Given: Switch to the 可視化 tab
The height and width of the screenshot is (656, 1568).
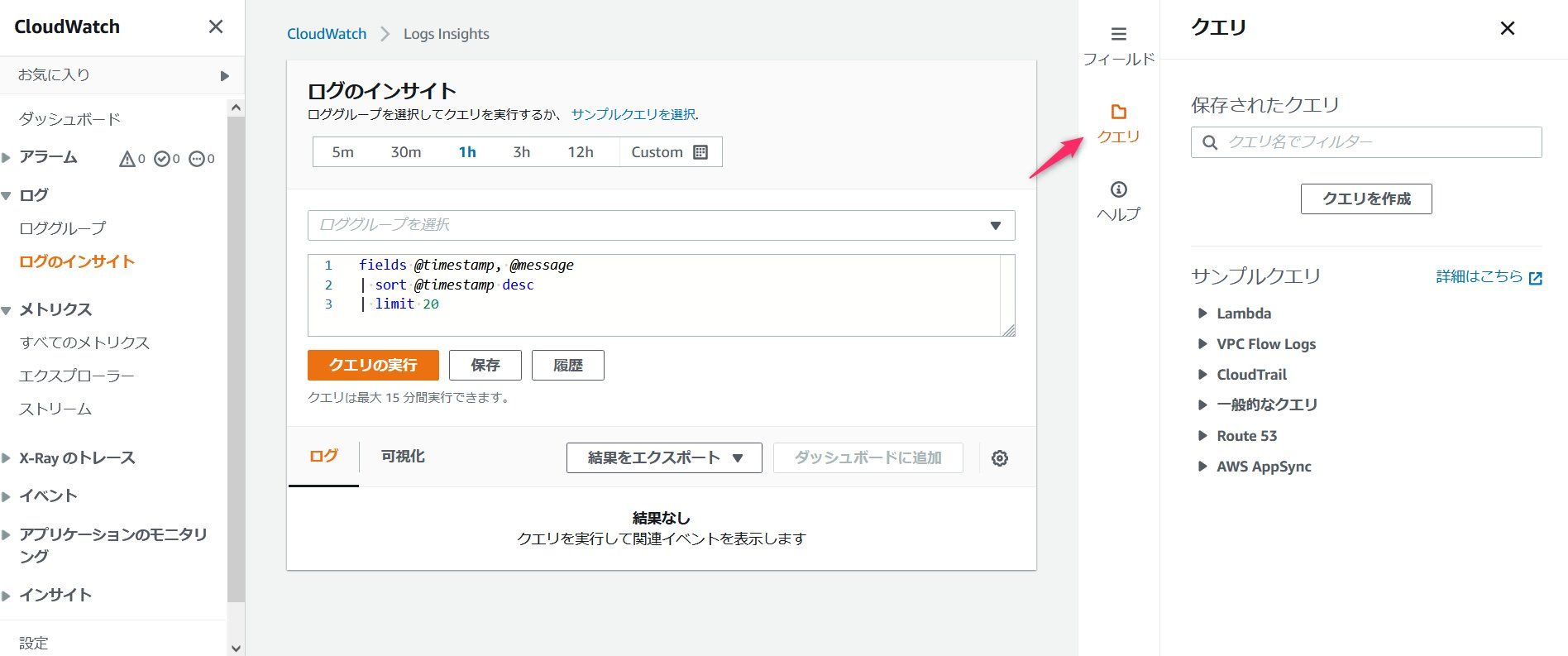Looking at the screenshot, I should pos(403,457).
